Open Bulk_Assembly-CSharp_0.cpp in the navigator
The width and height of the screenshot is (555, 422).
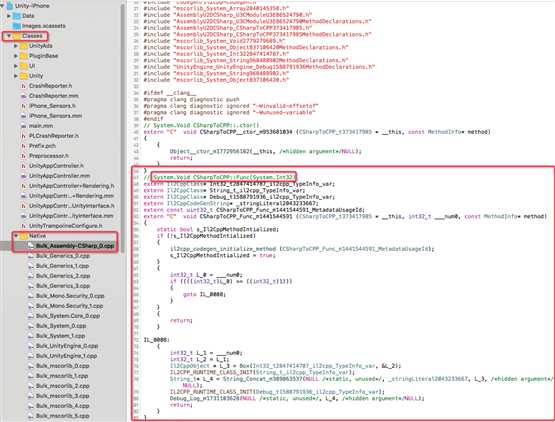pos(75,245)
